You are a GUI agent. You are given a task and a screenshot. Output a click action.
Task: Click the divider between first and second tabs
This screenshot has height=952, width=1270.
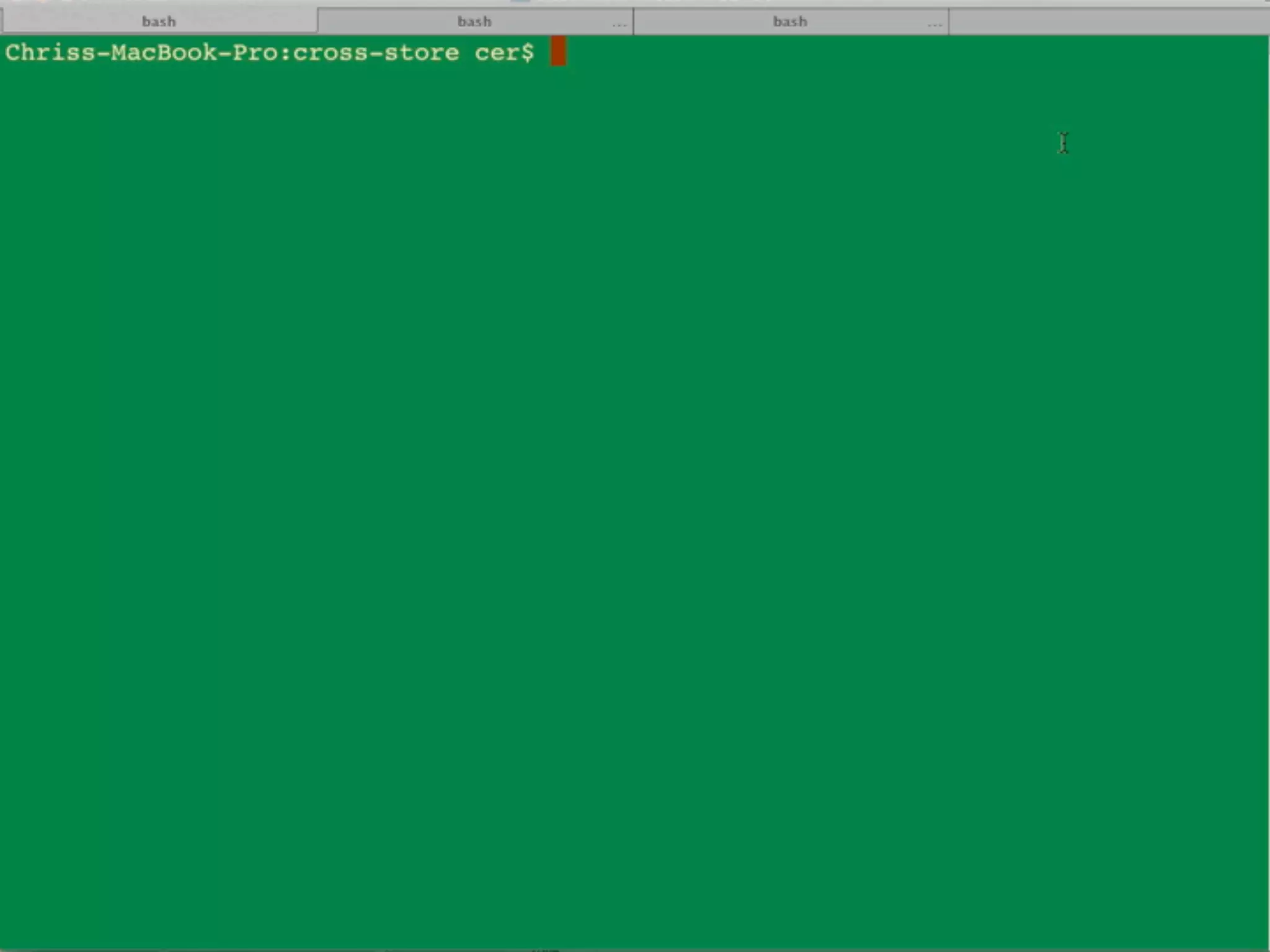click(x=317, y=22)
